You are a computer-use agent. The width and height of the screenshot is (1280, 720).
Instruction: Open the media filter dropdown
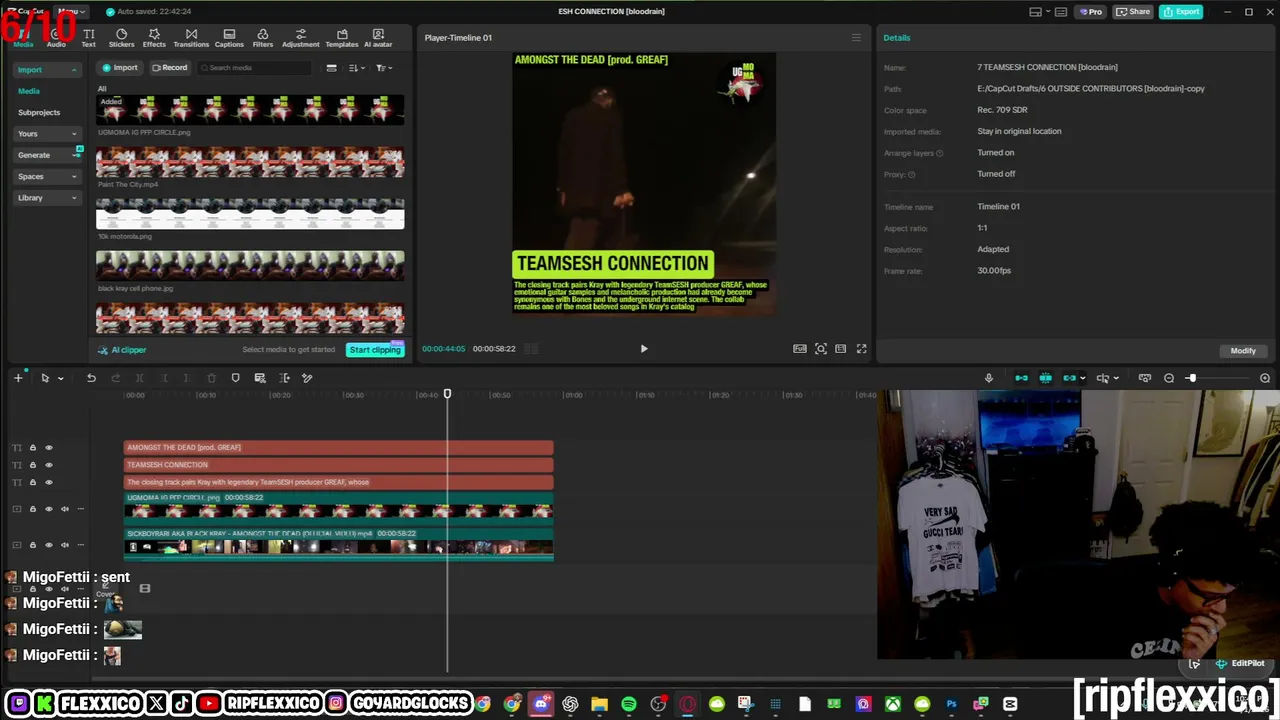click(x=384, y=68)
